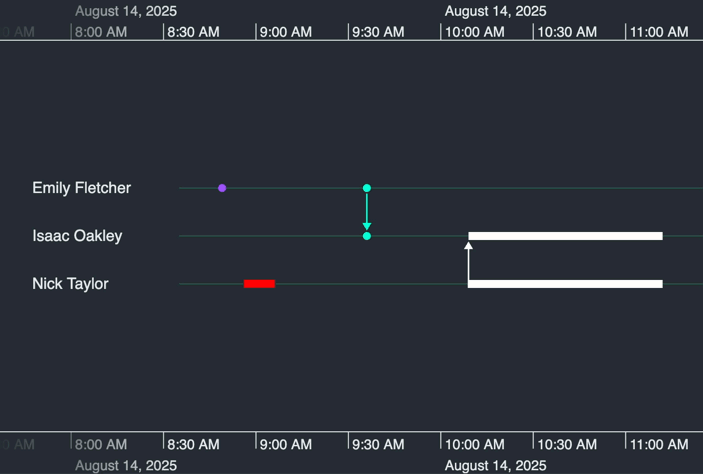The height and width of the screenshot is (474, 703).
Task: Click the 10:00 AM label on top axis
Action: 474,32
